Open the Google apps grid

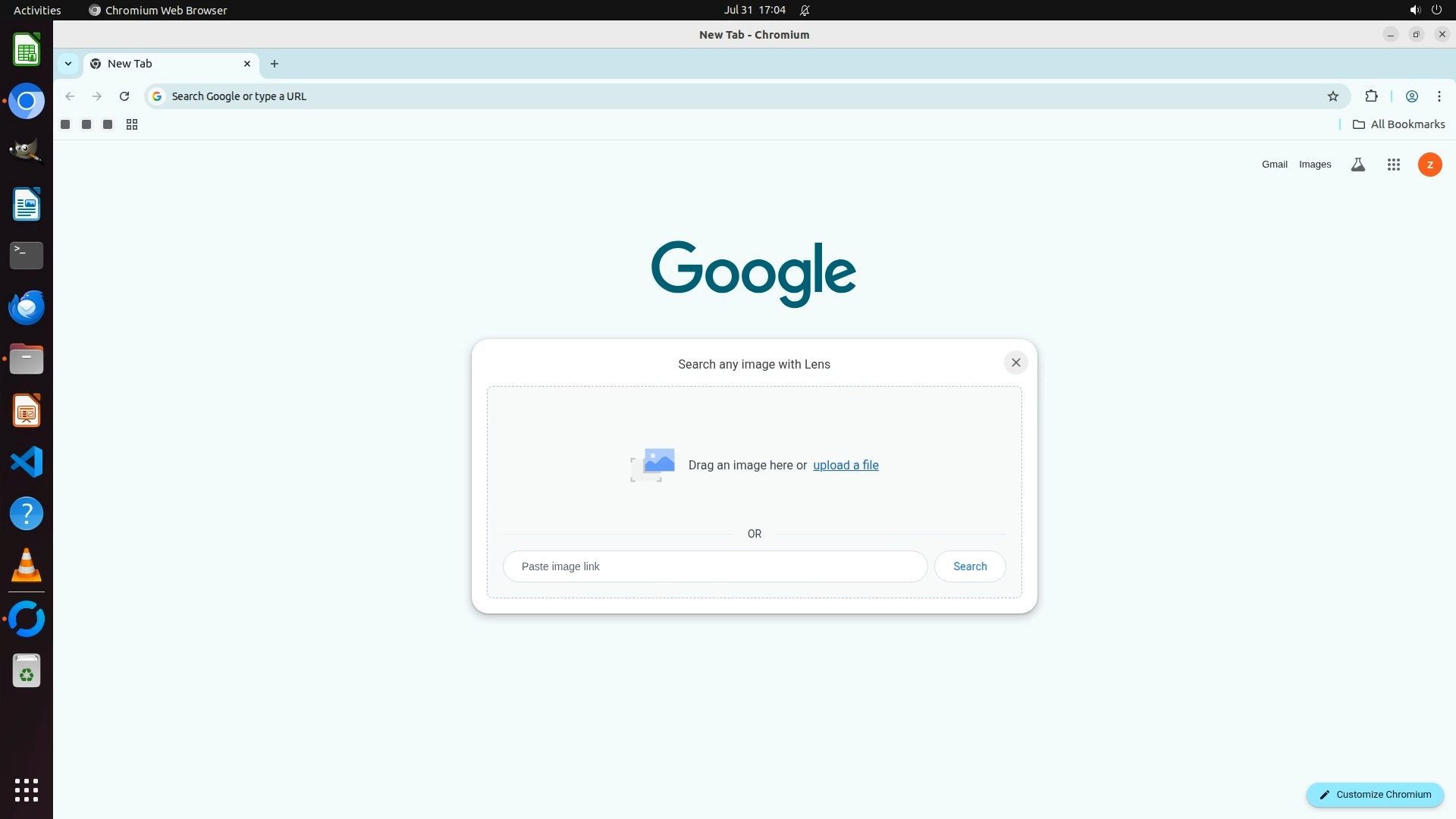click(1394, 165)
